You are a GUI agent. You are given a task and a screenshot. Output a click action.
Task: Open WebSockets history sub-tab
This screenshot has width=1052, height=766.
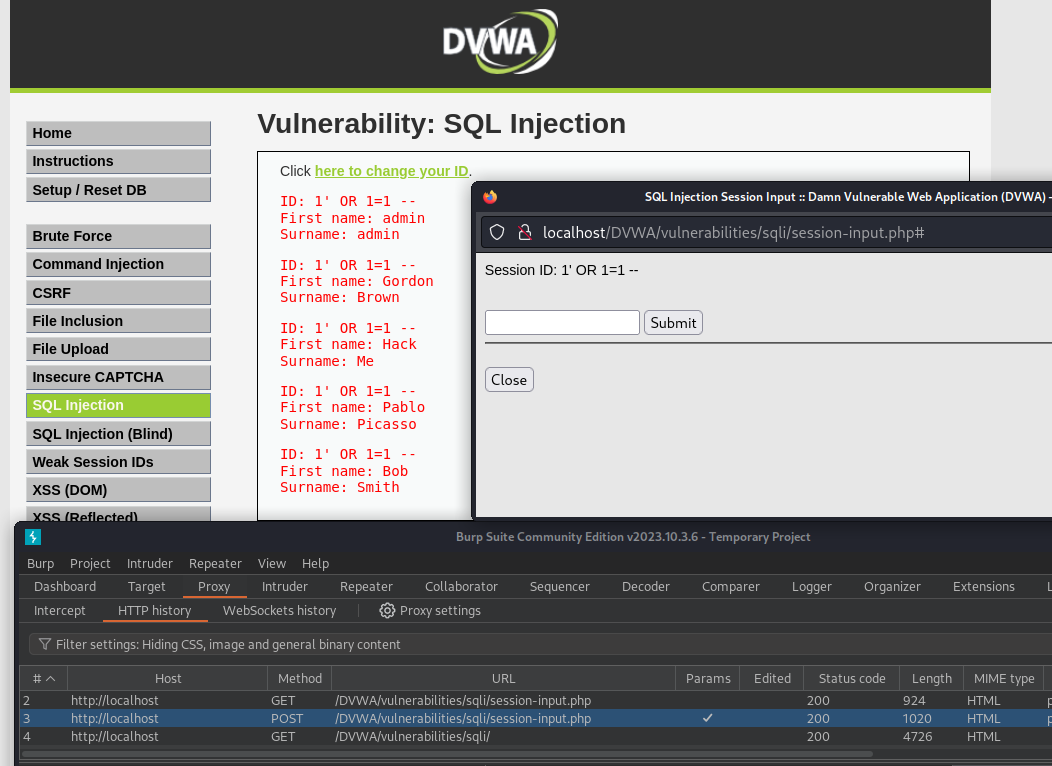pyautogui.click(x=279, y=611)
